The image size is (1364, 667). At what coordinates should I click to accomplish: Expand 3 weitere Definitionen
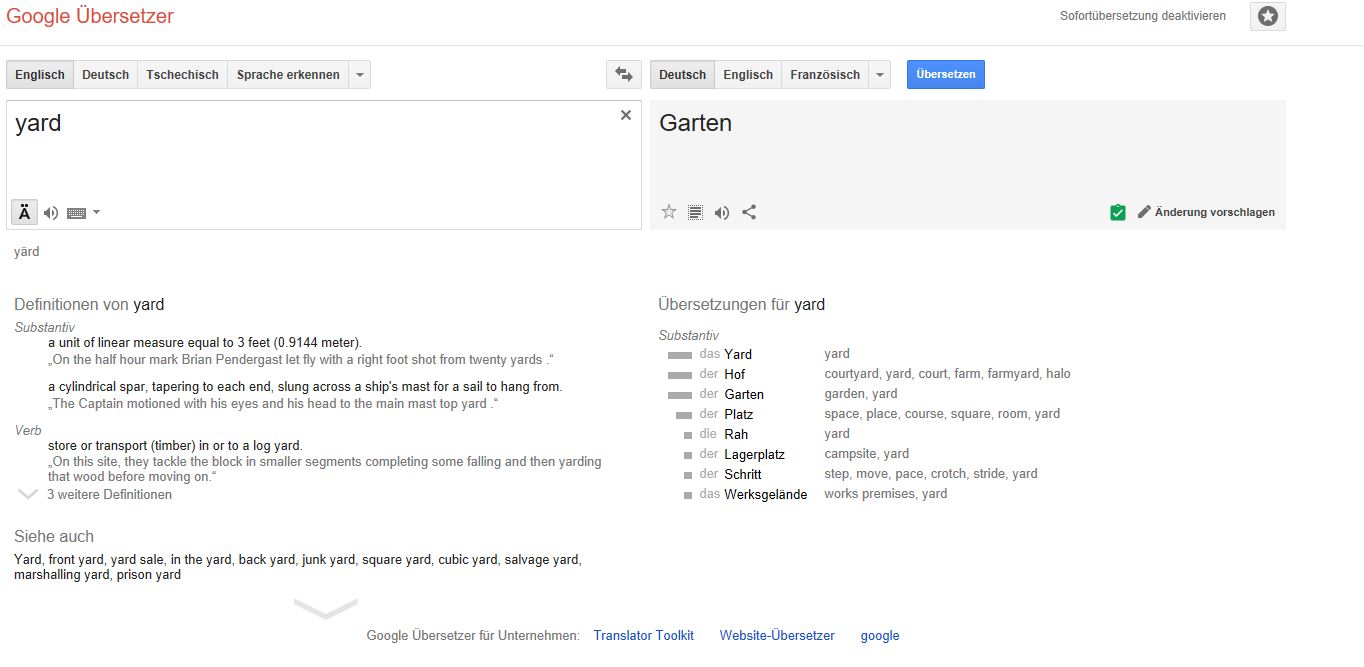click(109, 494)
